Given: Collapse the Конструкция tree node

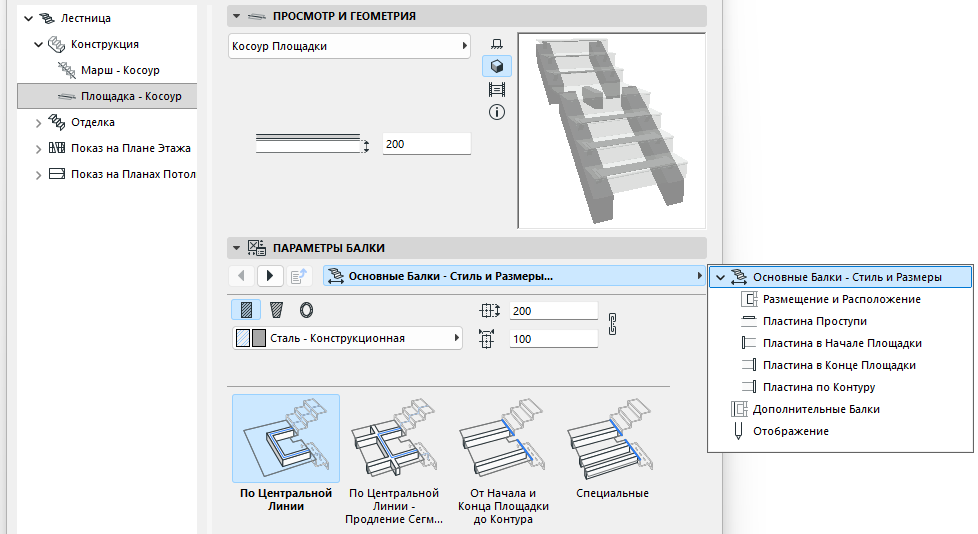Looking at the screenshot, I should (x=39, y=44).
